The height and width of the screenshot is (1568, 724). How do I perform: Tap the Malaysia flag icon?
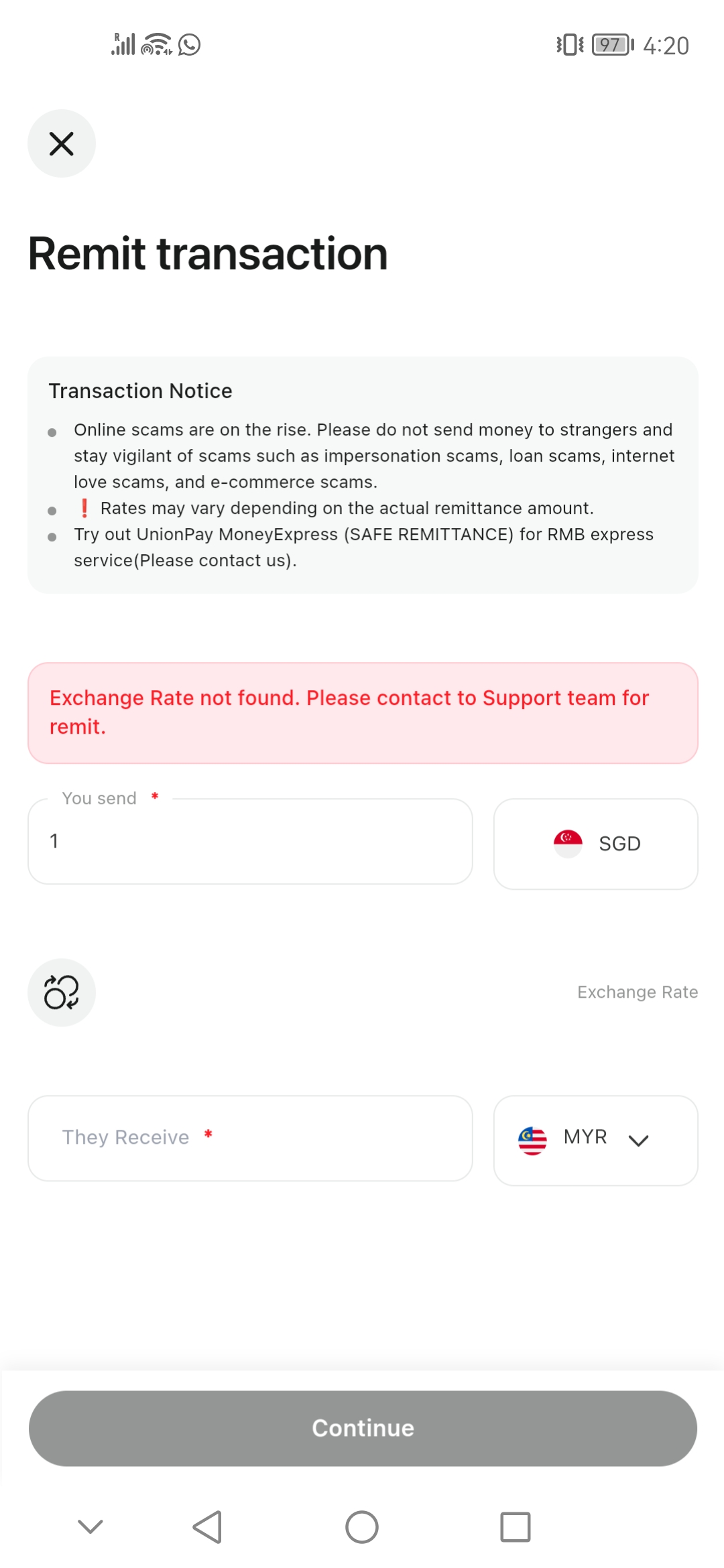point(532,1140)
